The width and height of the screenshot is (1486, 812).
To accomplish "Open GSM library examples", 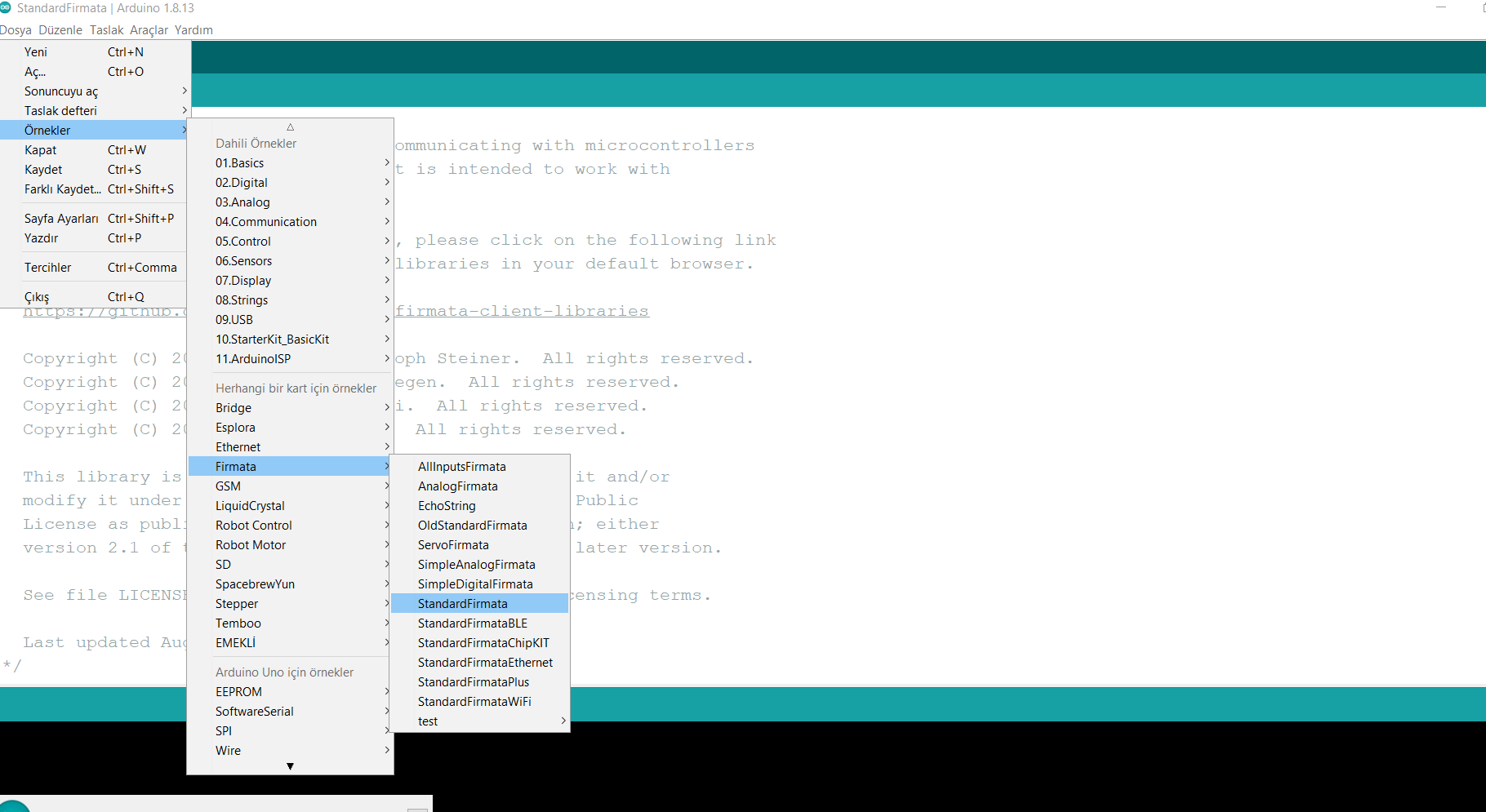I will [x=291, y=486].
